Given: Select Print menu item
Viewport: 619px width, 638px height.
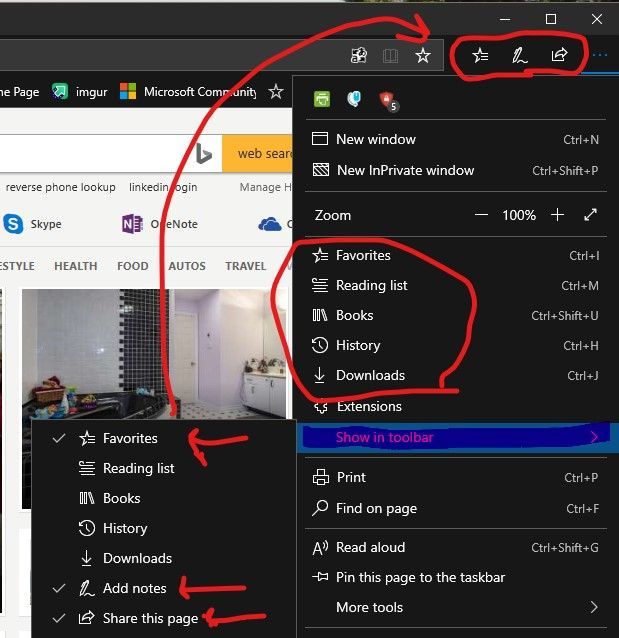Looking at the screenshot, I should click(456, 477).
